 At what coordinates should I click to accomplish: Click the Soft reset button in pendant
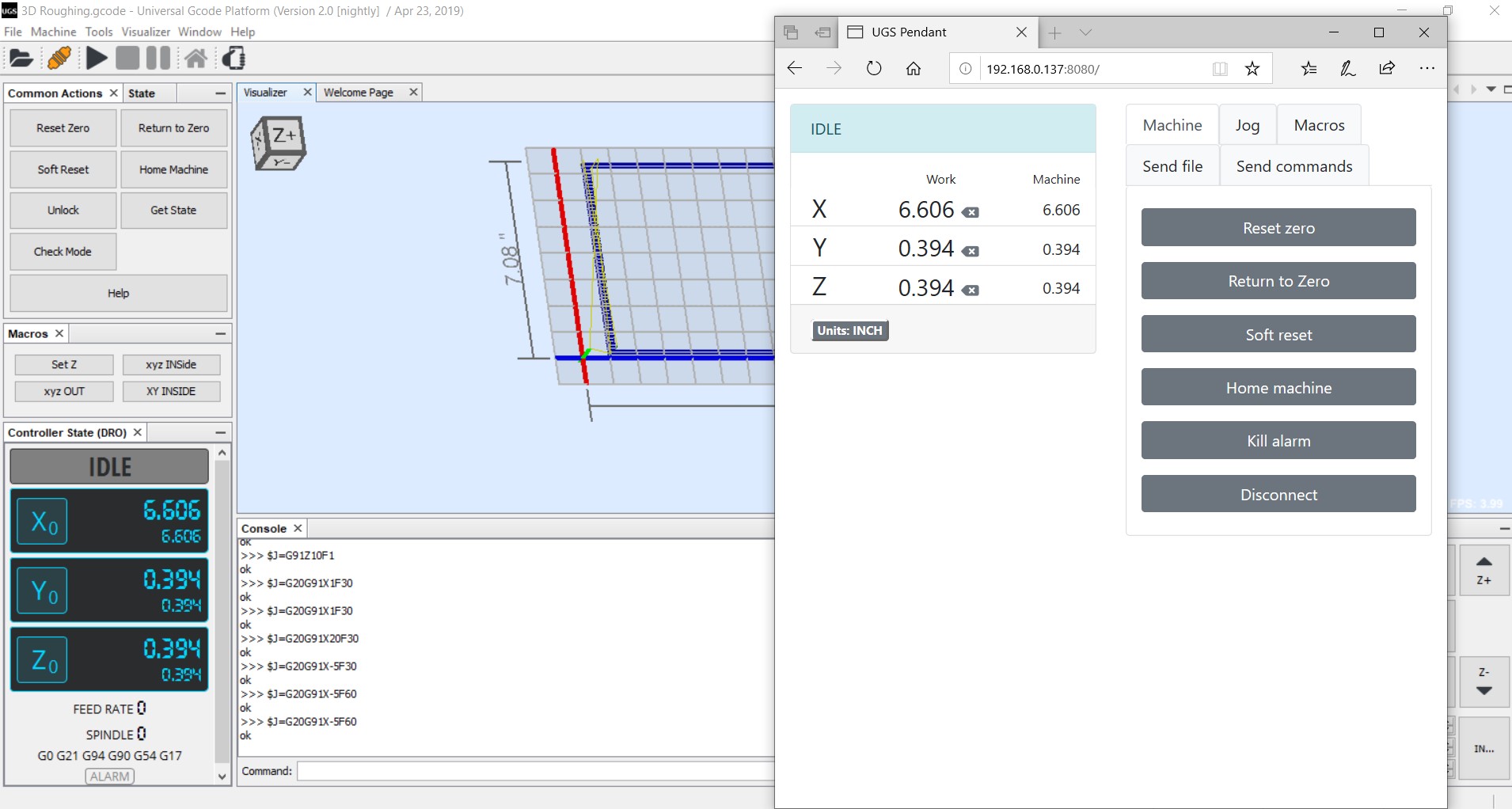1278,335
